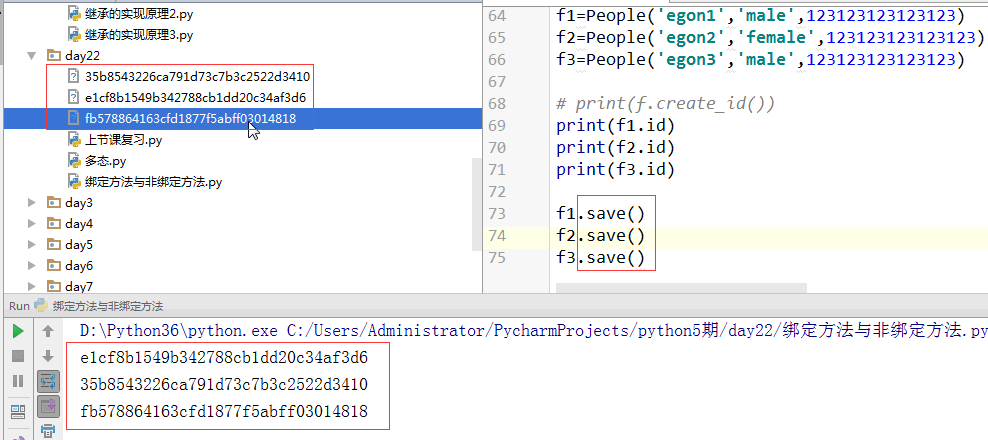Select file 多态.py
Screen dimensions: 988x440
(106, 161)
